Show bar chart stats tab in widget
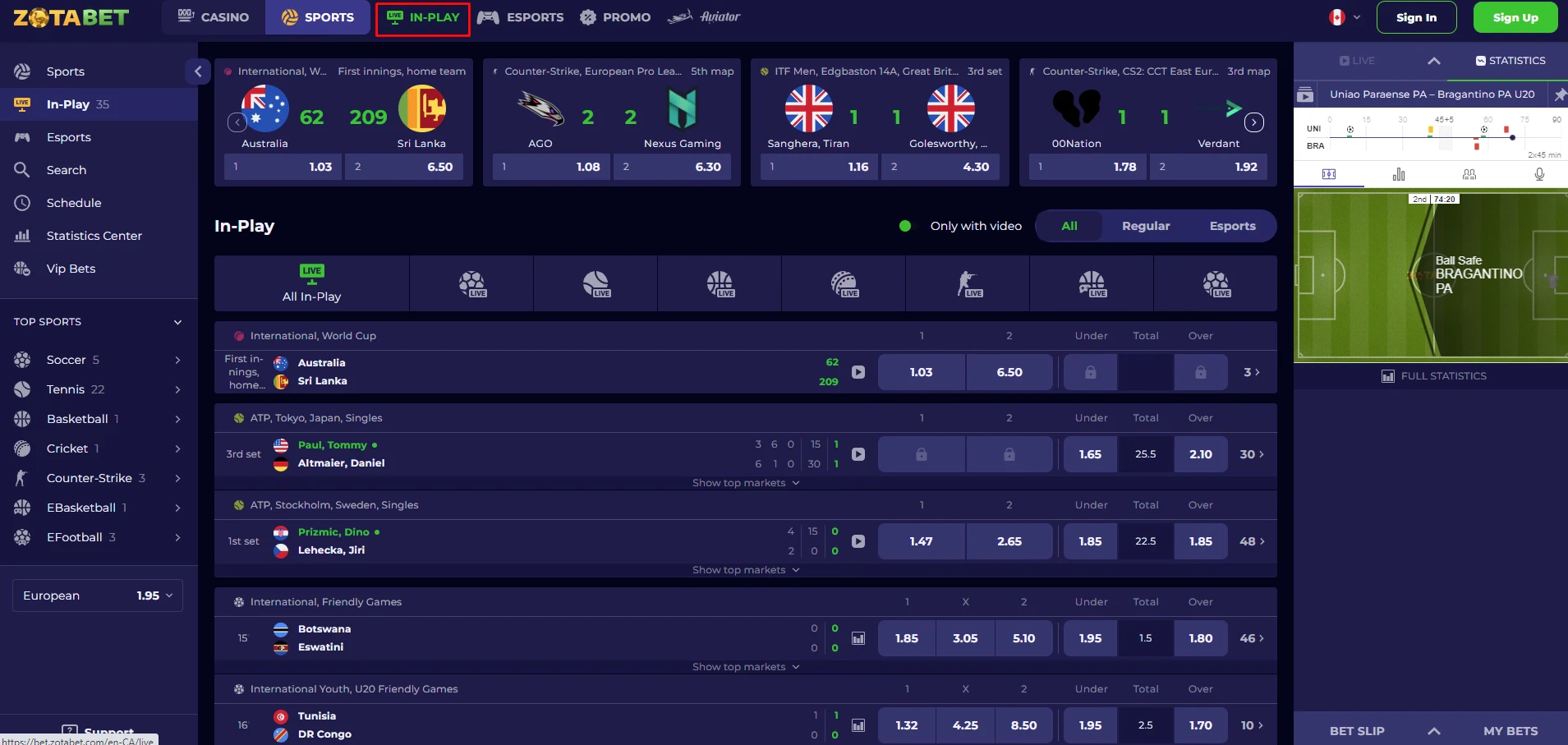 click(1399, 174)
